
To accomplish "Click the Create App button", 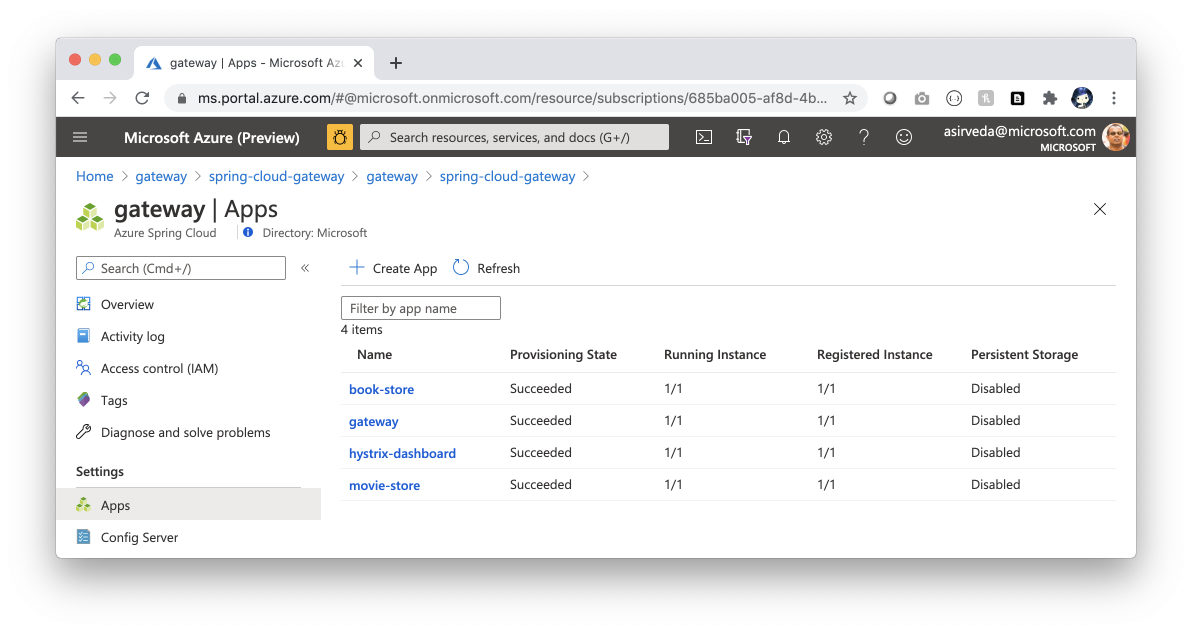I will click(x=393, y=268).
